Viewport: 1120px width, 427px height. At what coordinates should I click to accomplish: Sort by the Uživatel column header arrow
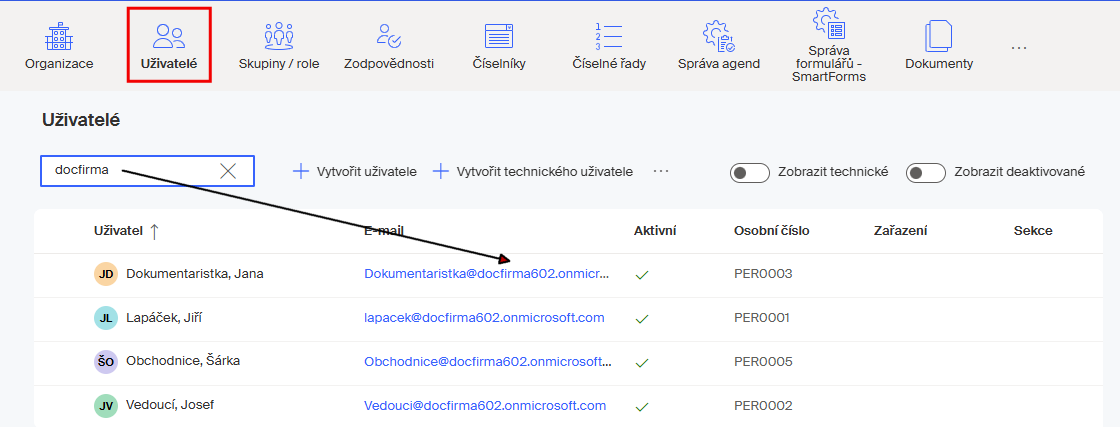pos(154,231)
